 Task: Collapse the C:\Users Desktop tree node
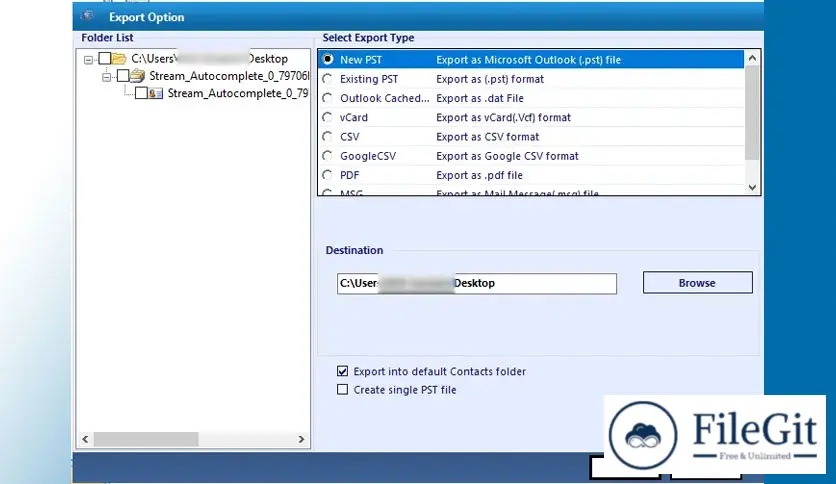(89, 60)
